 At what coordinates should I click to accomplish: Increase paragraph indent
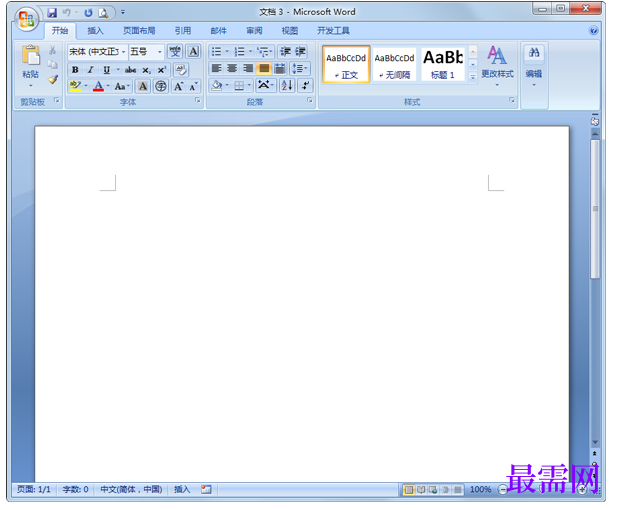pyautogui.click(x=300, y=51)
